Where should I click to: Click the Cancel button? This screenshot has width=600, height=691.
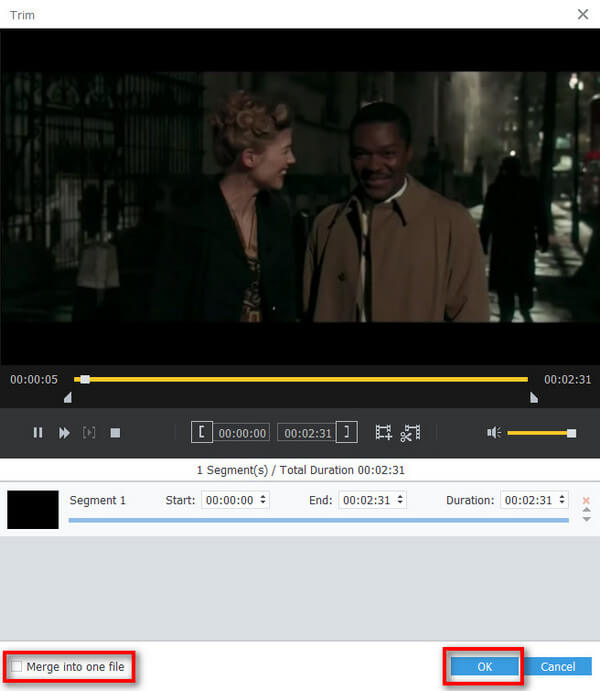point(558,666)
